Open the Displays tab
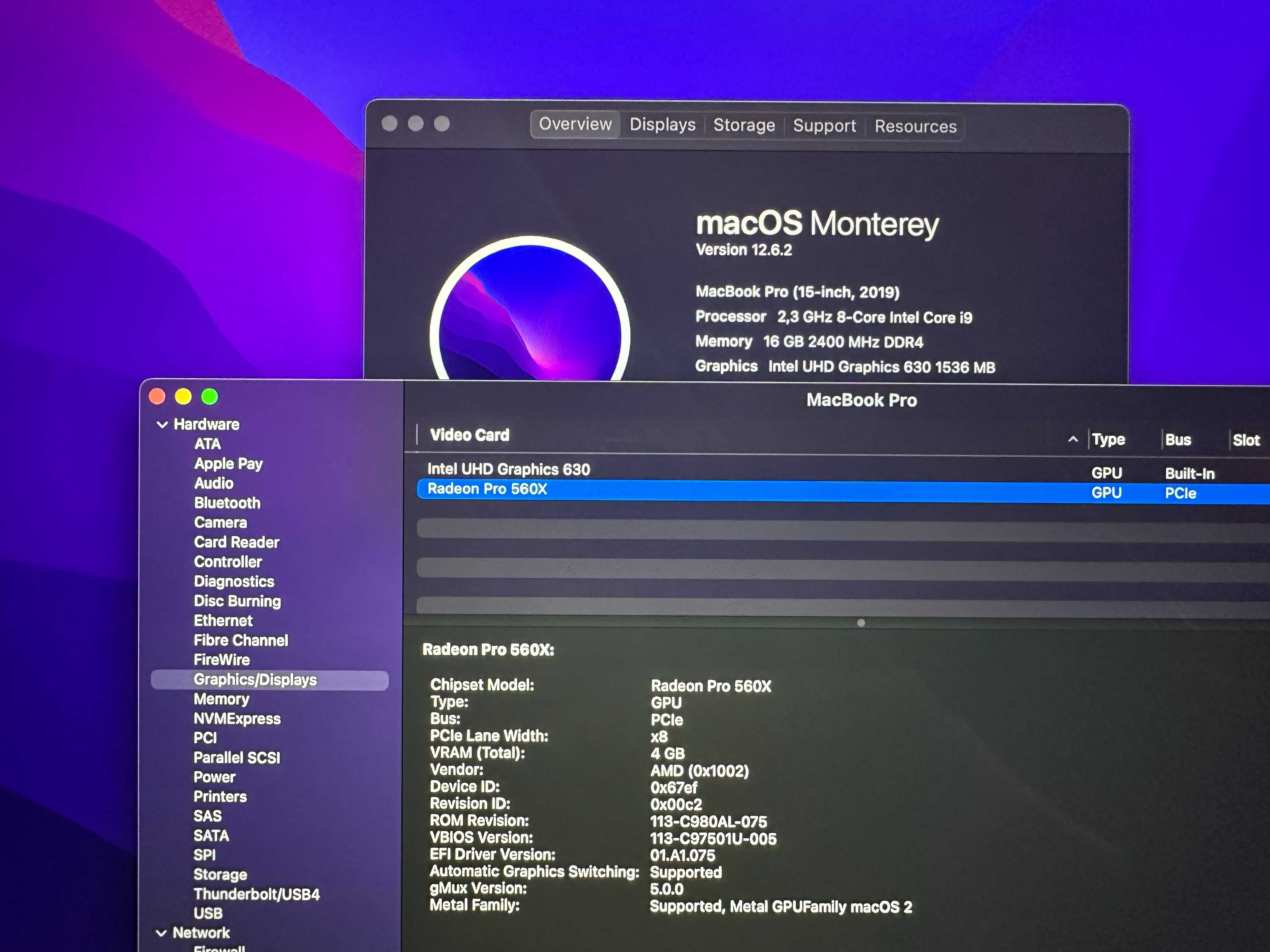 click(x=662, y=125)
